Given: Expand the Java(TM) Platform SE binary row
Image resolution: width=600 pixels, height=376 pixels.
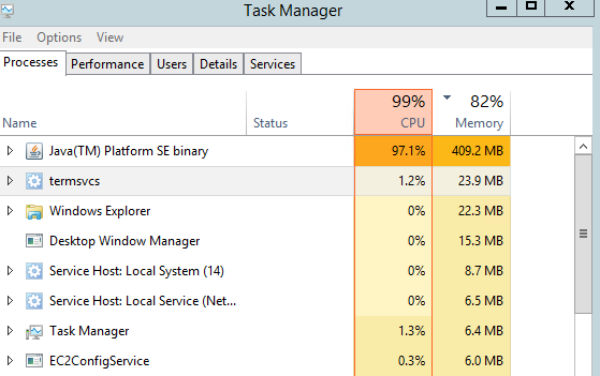Looking at the screenshot, I should pyautogui.click(x=10, y=151).
